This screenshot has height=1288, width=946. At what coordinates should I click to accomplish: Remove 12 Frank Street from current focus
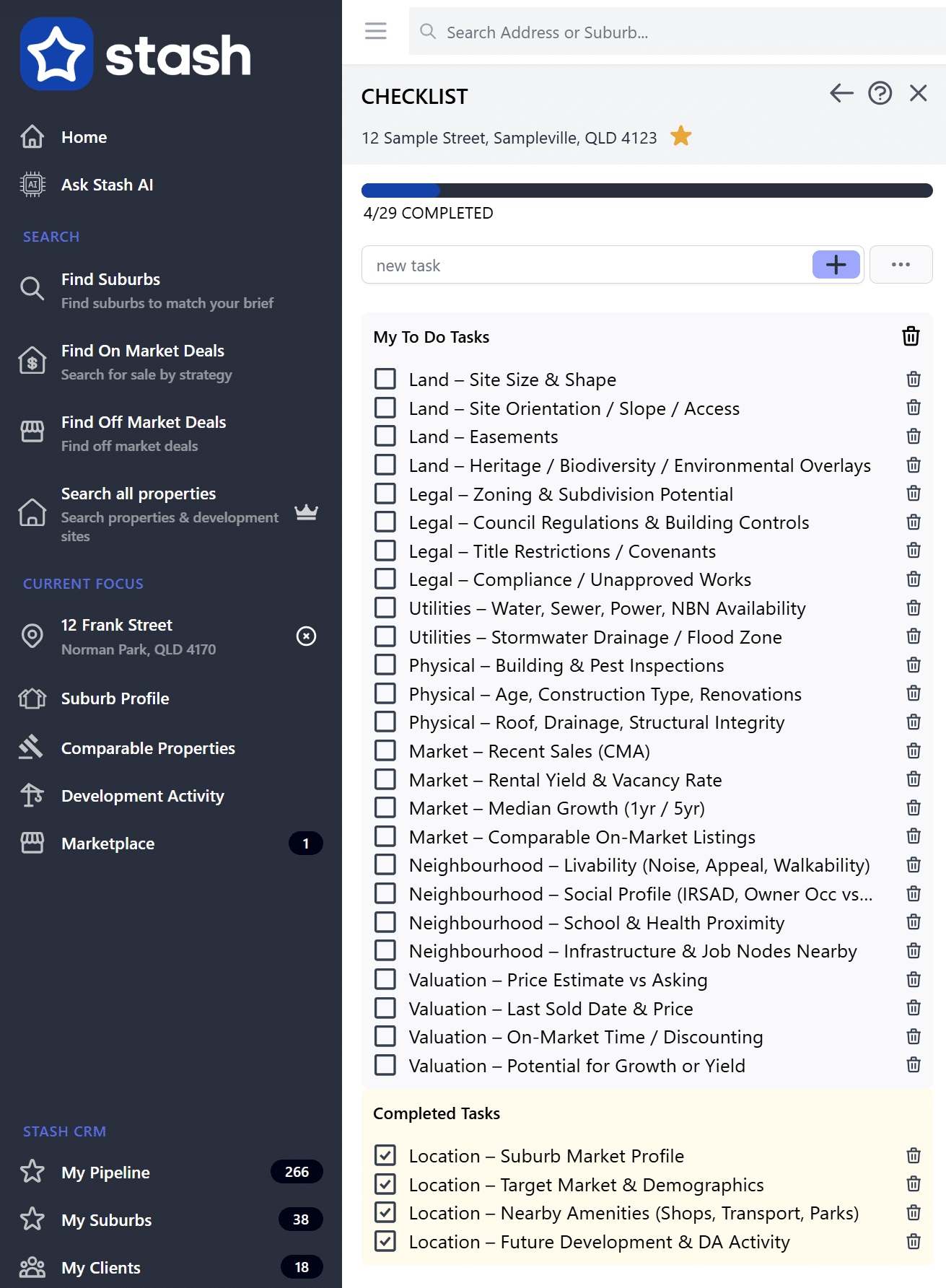tap(306, 636)
